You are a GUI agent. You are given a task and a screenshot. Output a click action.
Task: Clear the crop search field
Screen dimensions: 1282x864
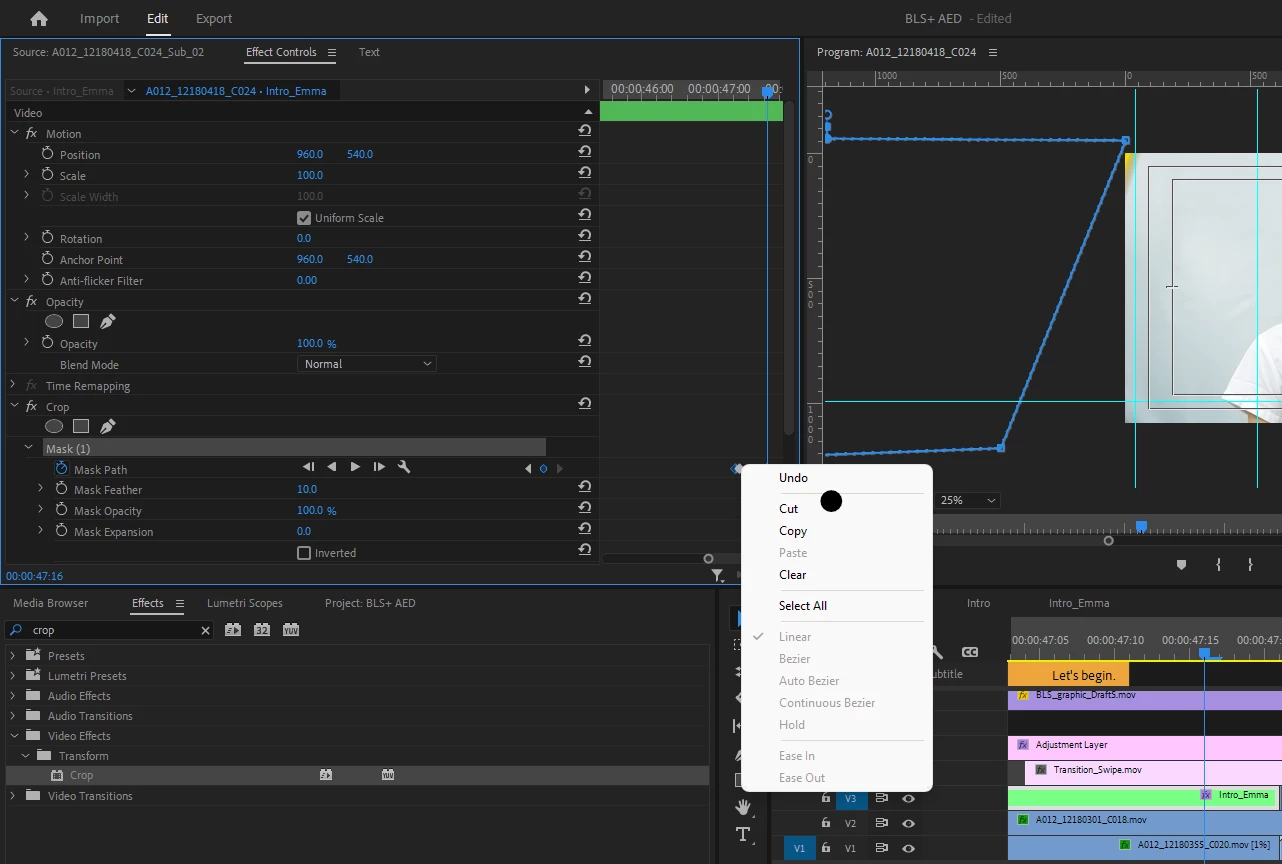point(205,630)
